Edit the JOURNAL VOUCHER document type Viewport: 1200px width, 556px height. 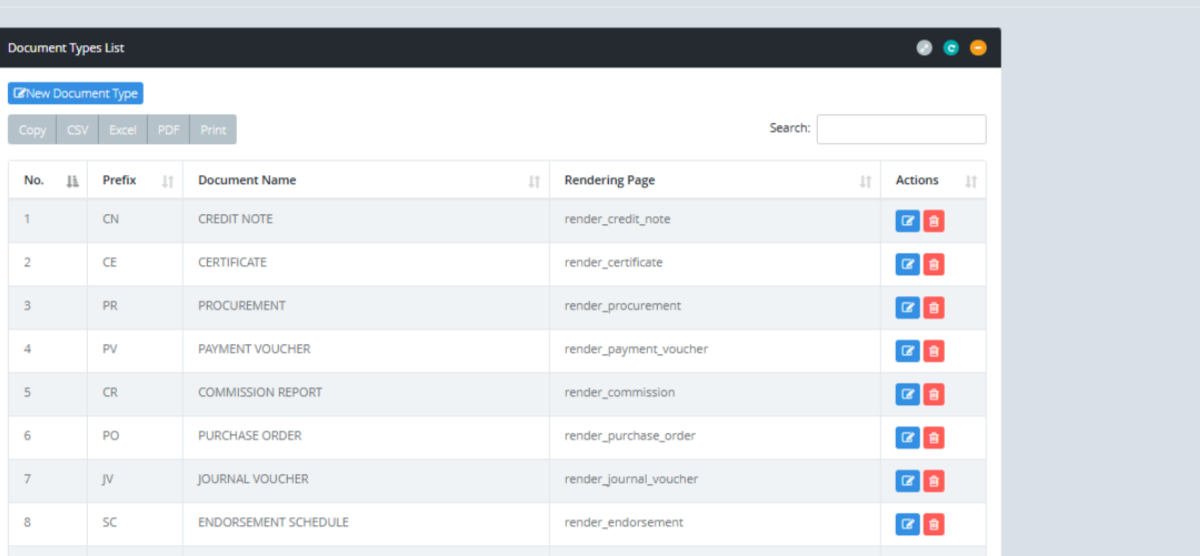[x=907, y=481]
